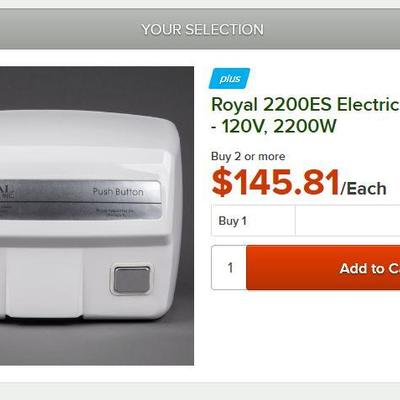400x400 pixels.
Task: Click the silver push button on the dryer
Action: (132, 279)
